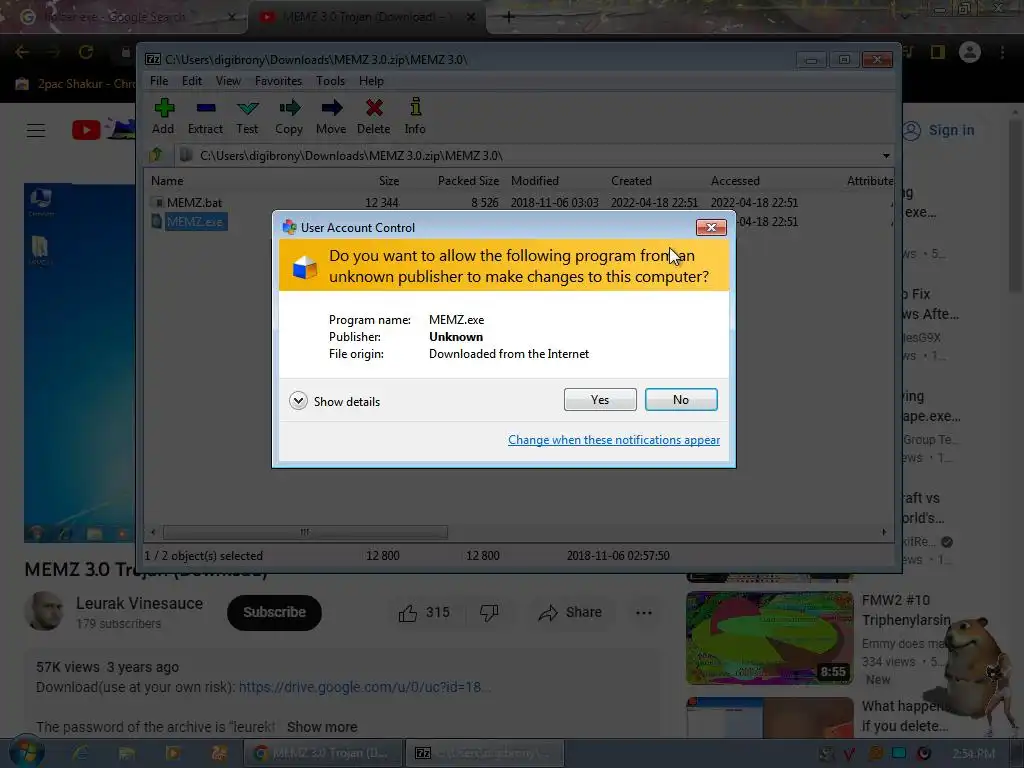Click the Chrome profile avatar icon
The image size is (1024, 768).
click(x=970, y=52)
